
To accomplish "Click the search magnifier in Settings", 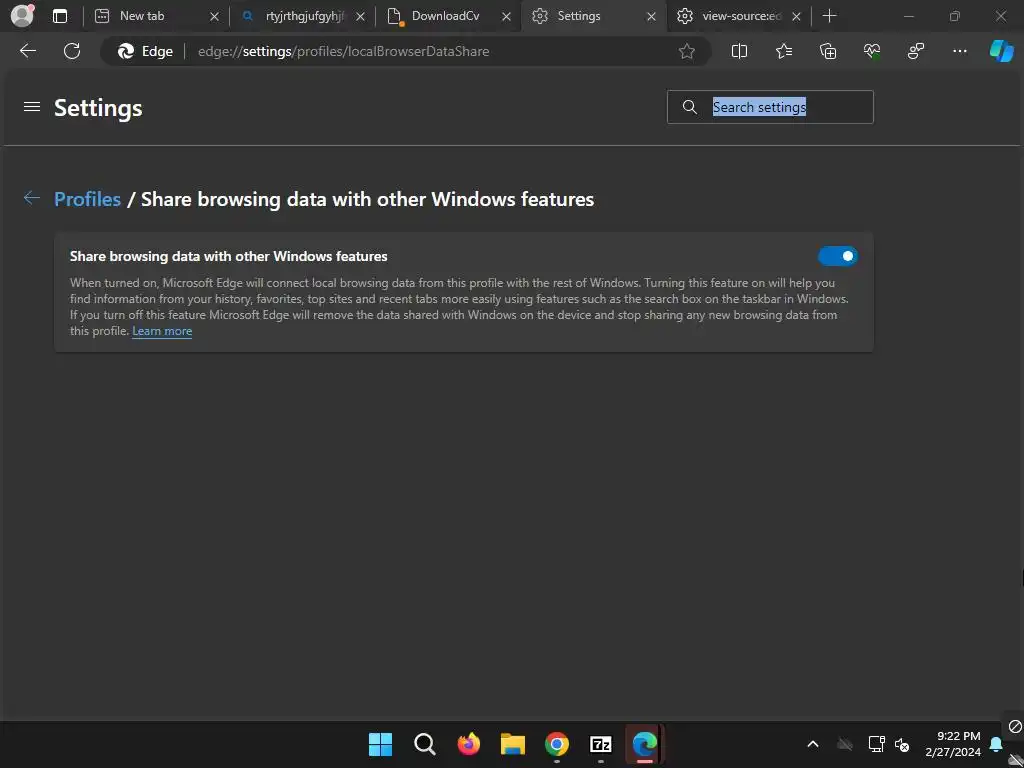I will pos(690,107).
